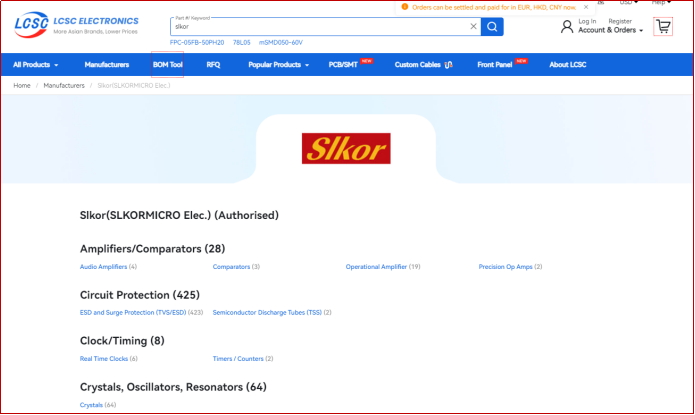Image resolution: width=695 pixels, height=415 pixels.
Task: Expand the Popular Products menu
Action: click(278, 65)
